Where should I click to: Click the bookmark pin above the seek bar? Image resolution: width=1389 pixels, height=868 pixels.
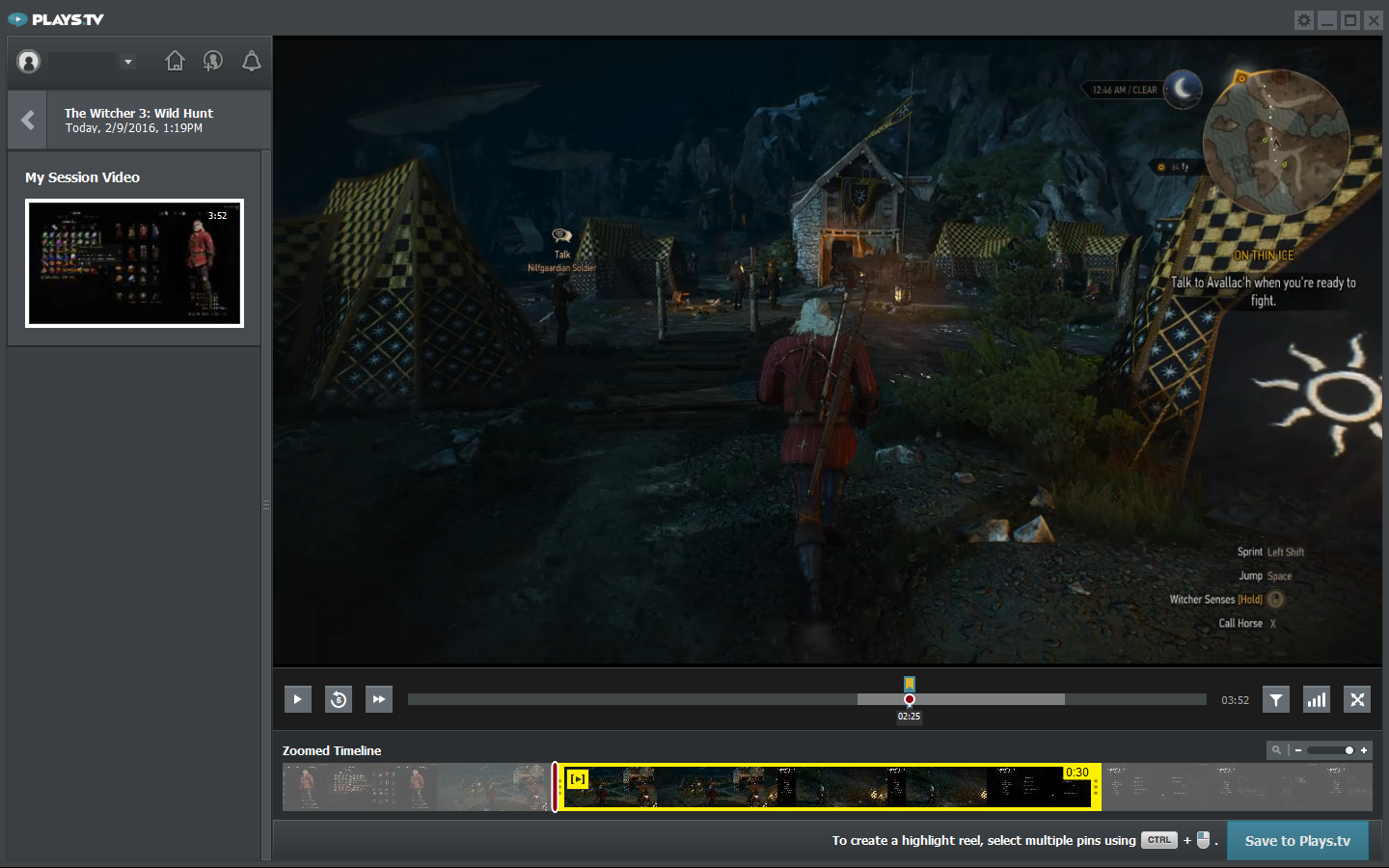coord(909,683)
